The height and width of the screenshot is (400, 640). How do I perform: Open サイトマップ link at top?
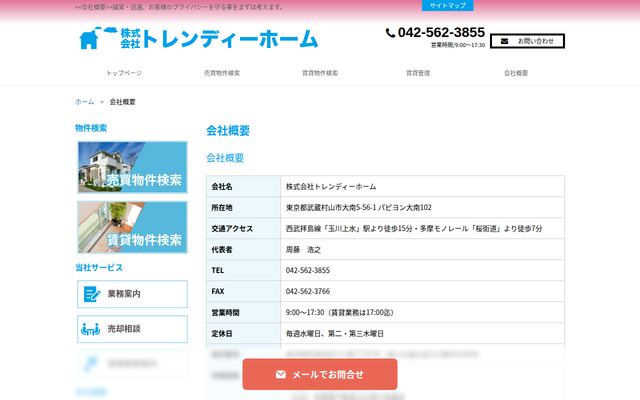[x=448, y=5]
